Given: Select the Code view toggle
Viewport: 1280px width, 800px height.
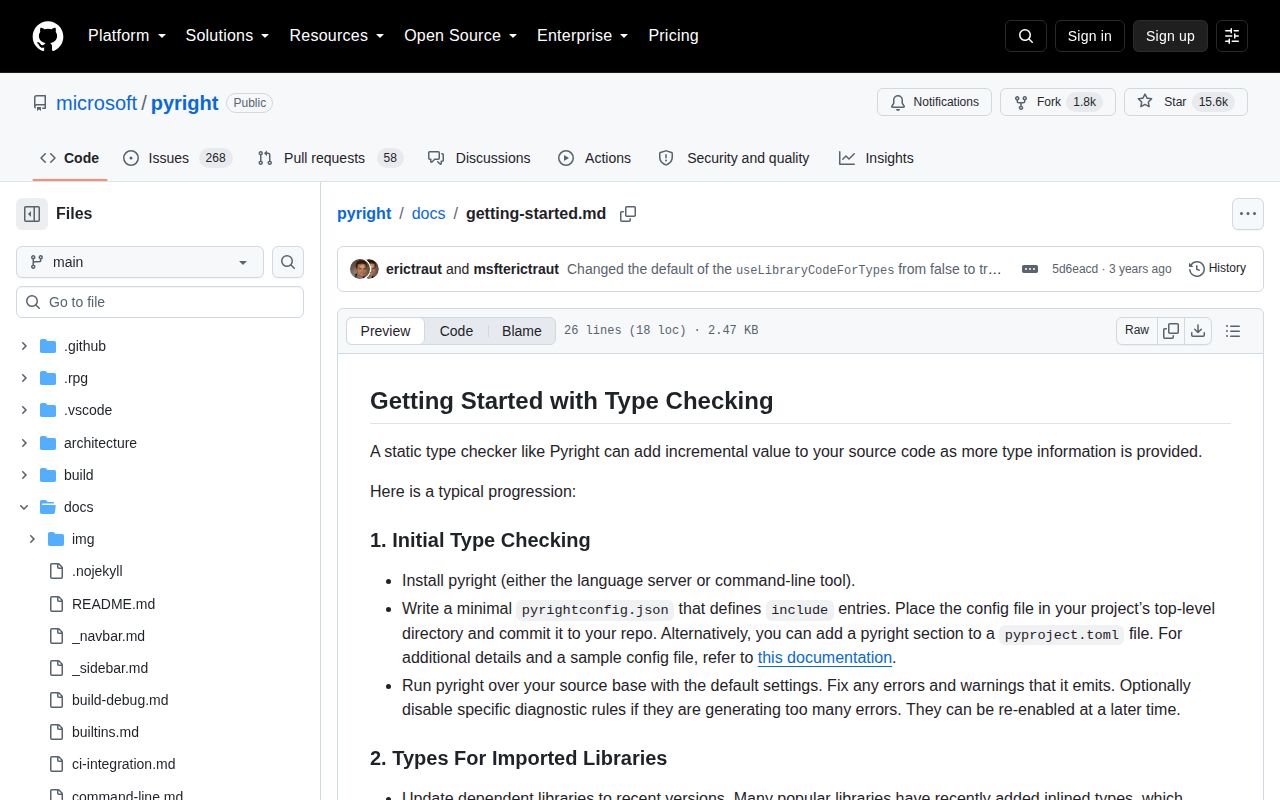Looking at the screenshot, I should [x=456, y=331].
